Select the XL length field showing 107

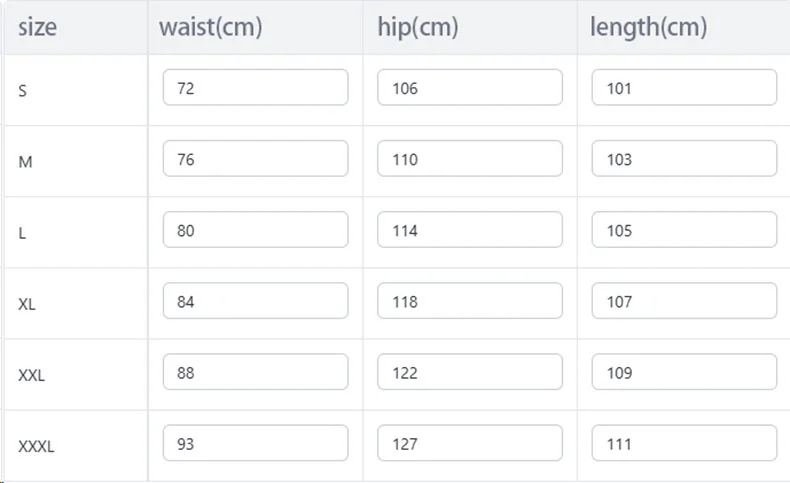click(684, 301)
